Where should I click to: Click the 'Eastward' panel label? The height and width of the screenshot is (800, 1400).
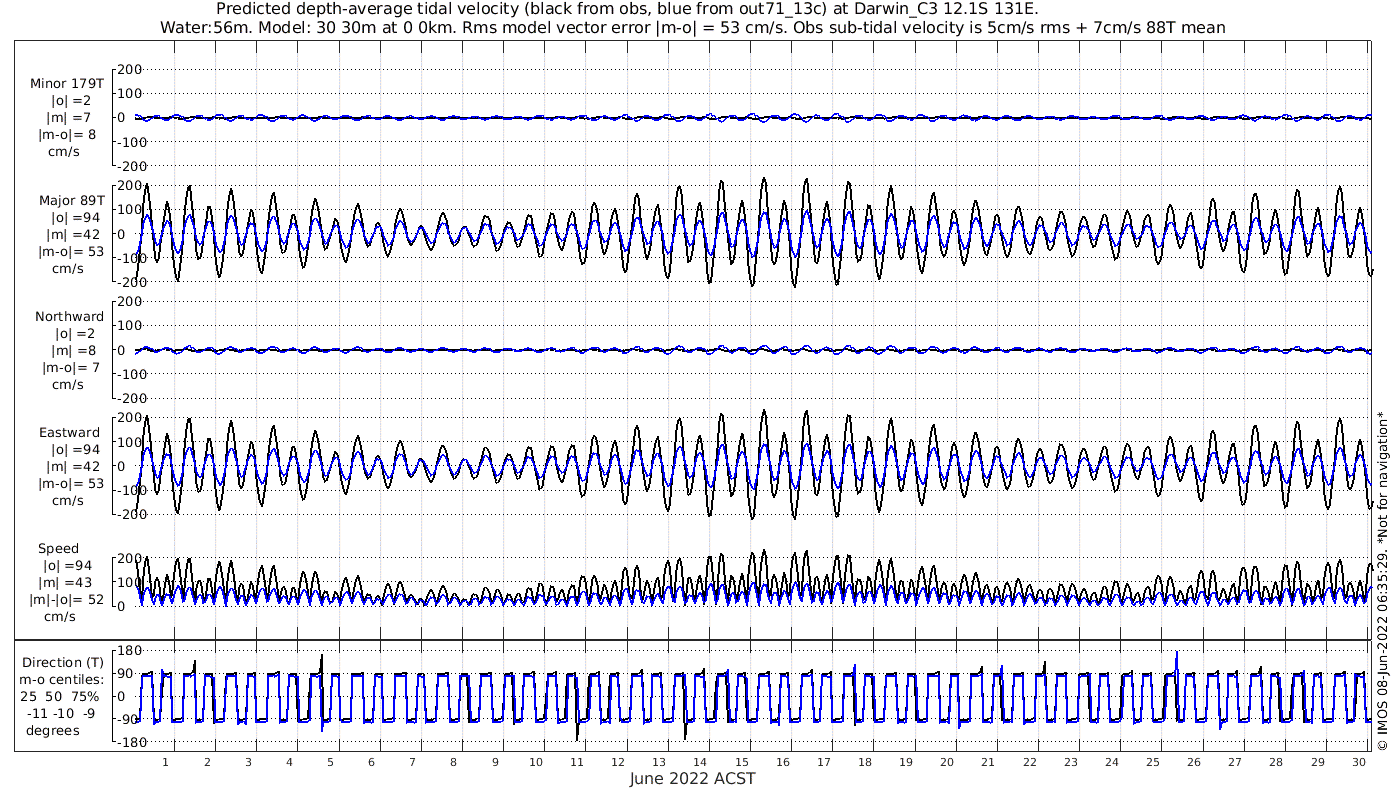(70, 433)
